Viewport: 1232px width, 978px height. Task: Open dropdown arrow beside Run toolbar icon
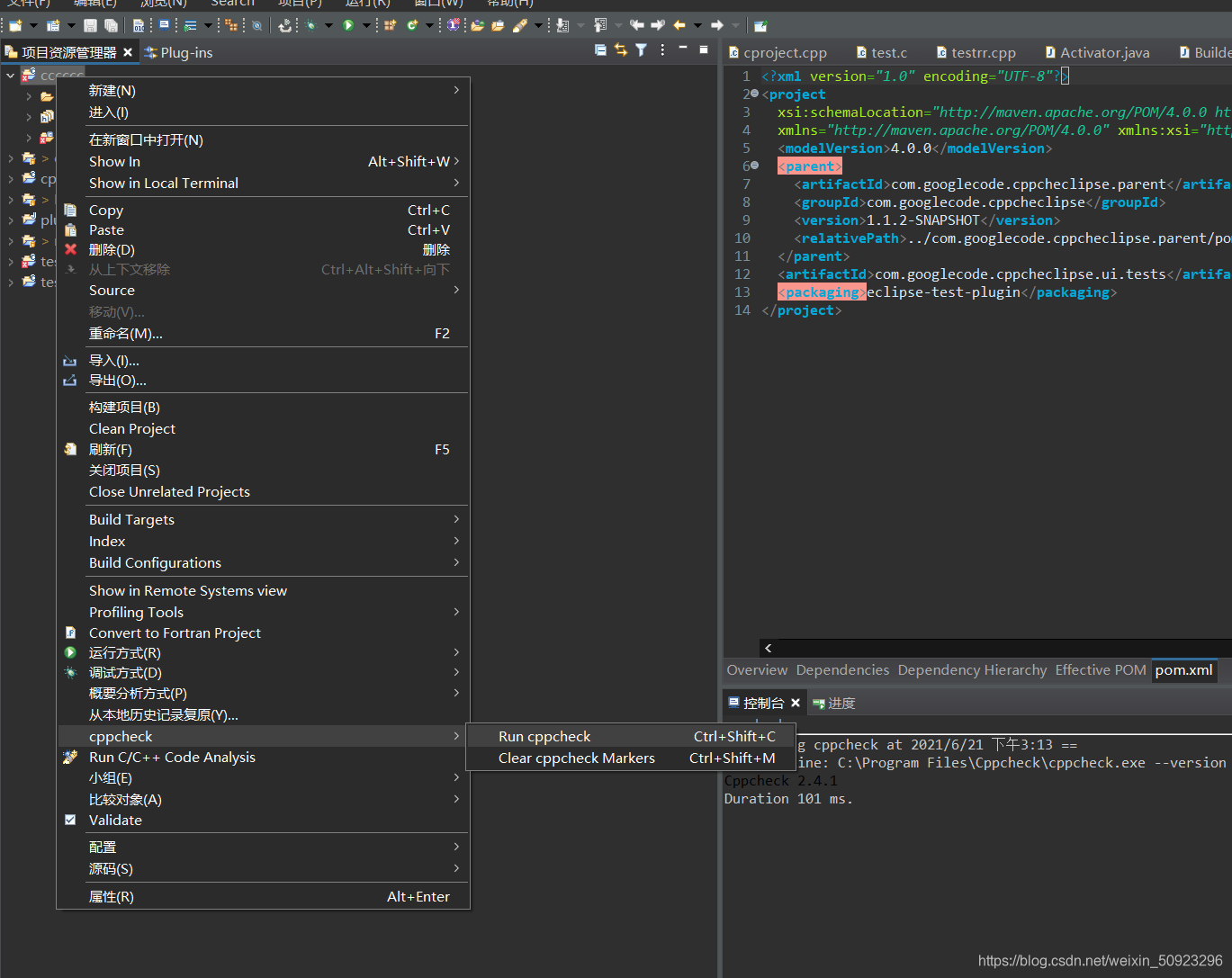(365, 25)
